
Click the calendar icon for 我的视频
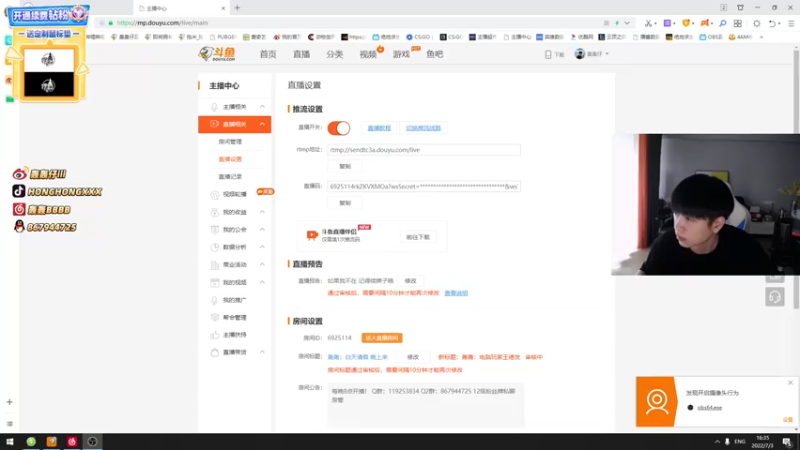[x=215, y=282]
